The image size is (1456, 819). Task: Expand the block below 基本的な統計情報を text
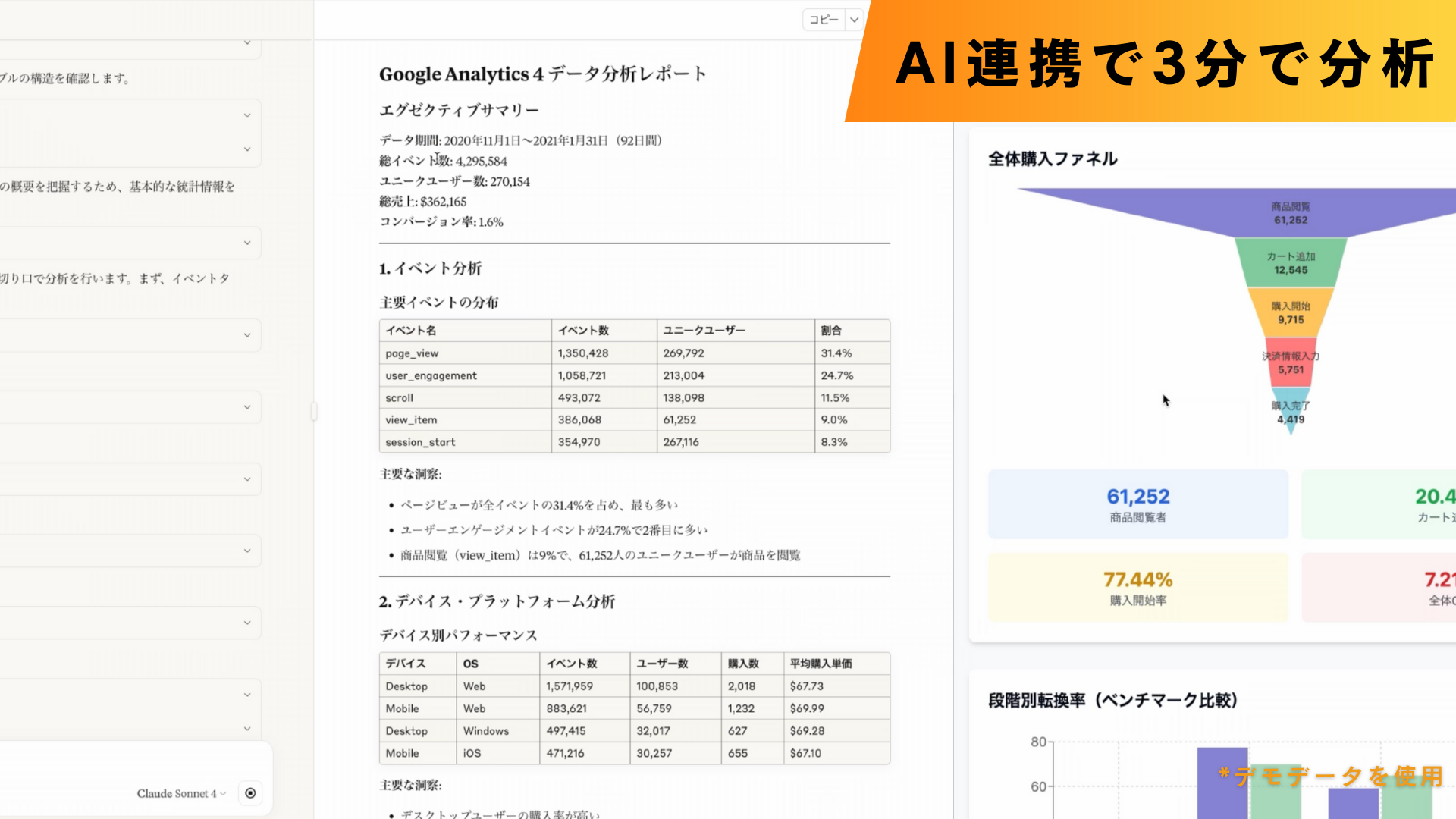(246, 243)
